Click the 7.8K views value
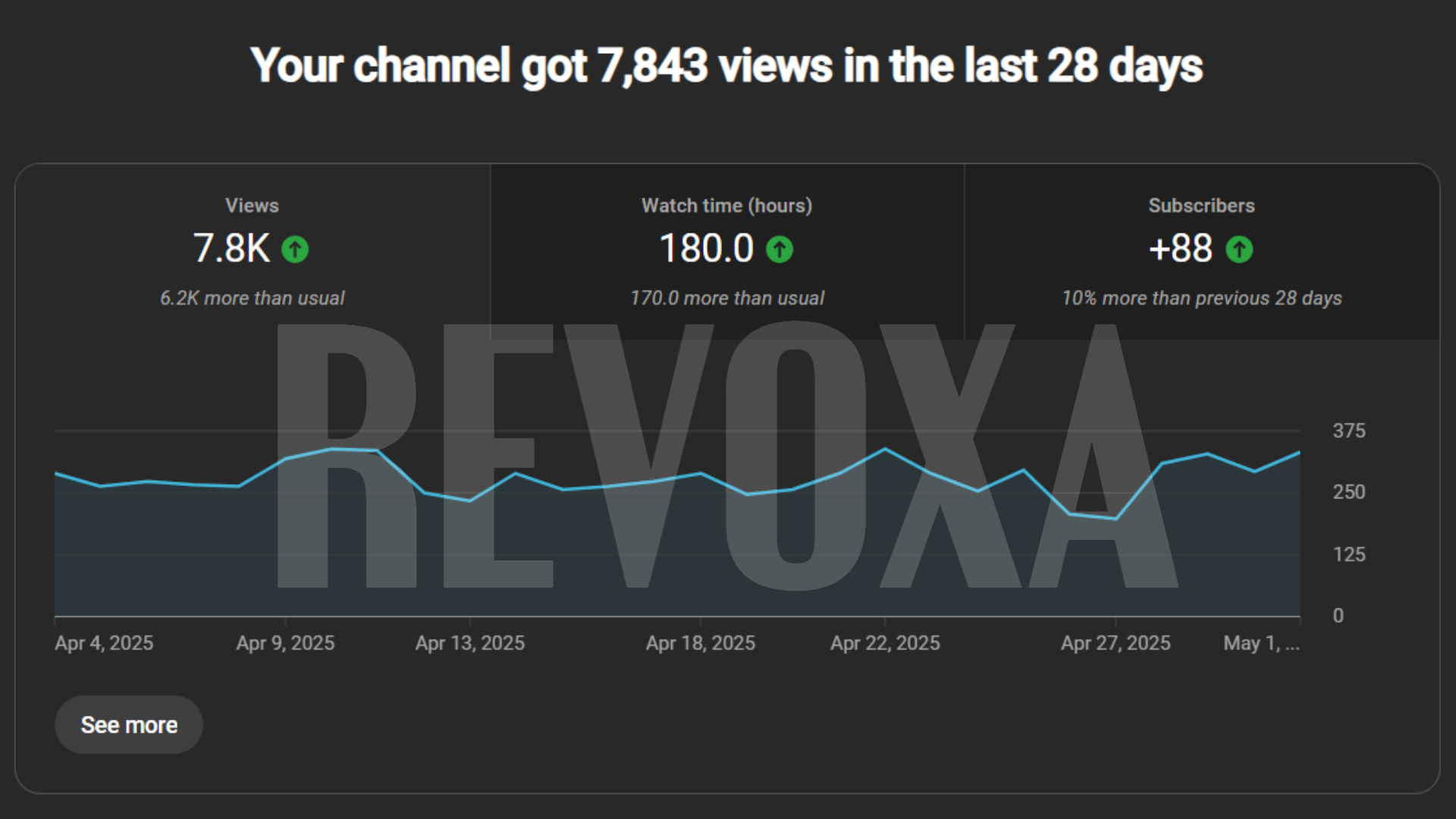1456x819 pixels. (231, 249)
